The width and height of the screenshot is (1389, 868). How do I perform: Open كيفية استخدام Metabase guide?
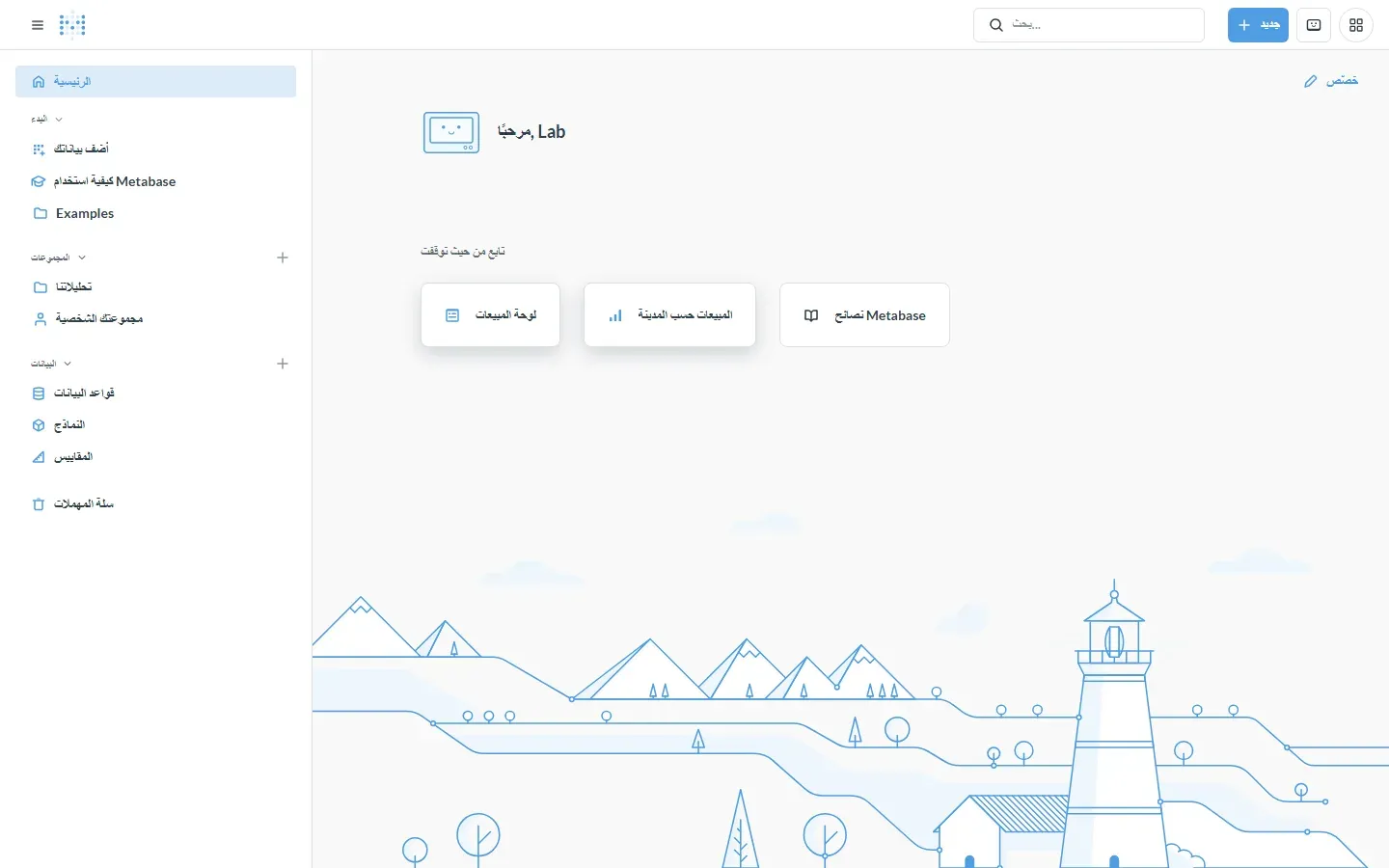[155, 181]
